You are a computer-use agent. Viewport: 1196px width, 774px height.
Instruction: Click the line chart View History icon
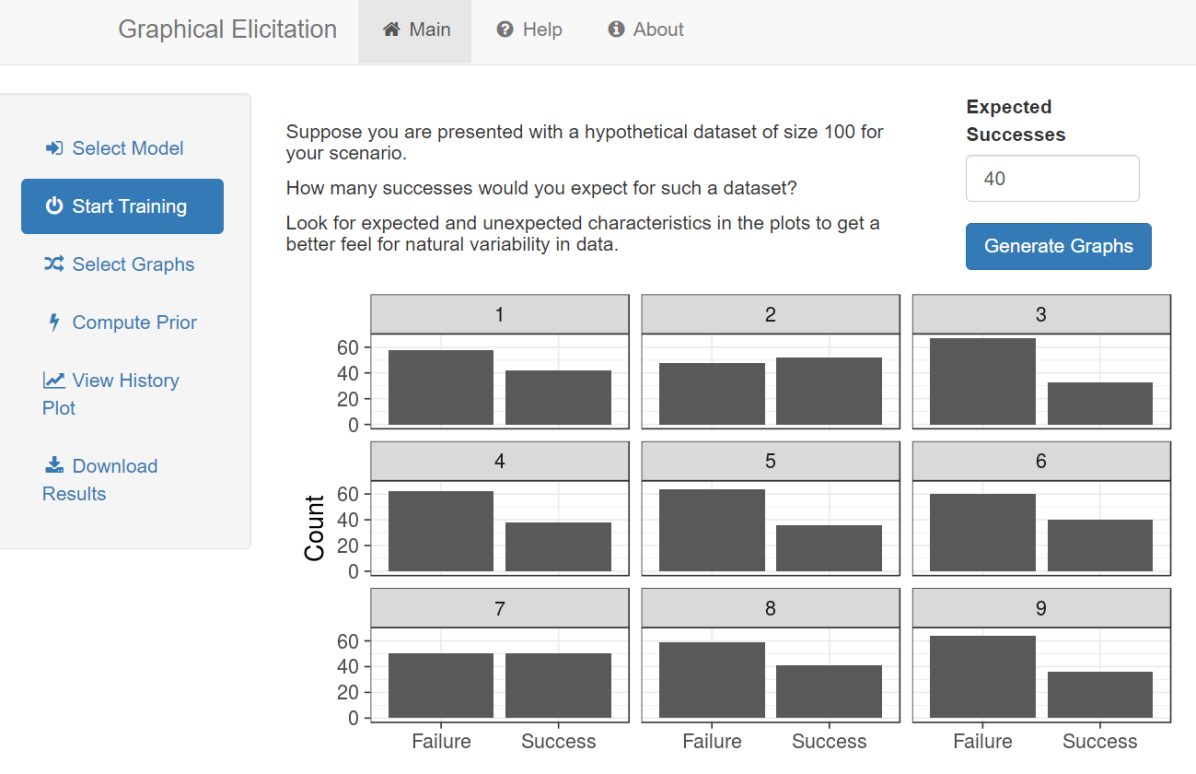tap(54, 380)
